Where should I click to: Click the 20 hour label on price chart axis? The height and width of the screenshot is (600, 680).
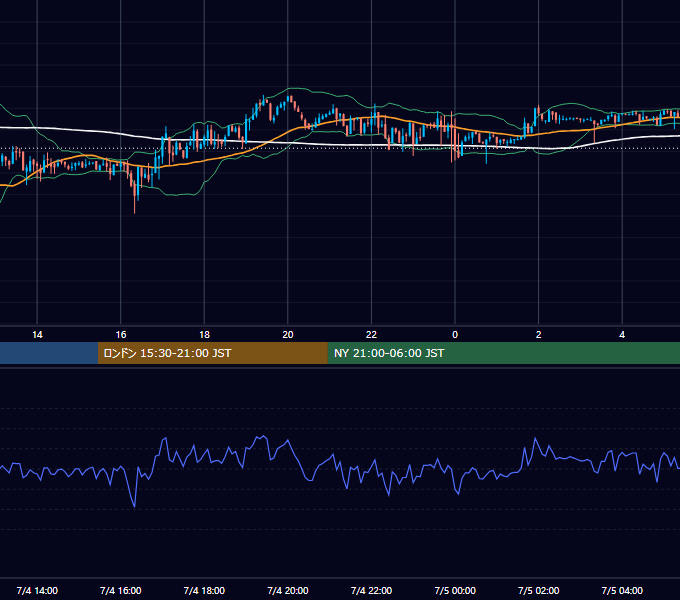[x=288, y=335]
